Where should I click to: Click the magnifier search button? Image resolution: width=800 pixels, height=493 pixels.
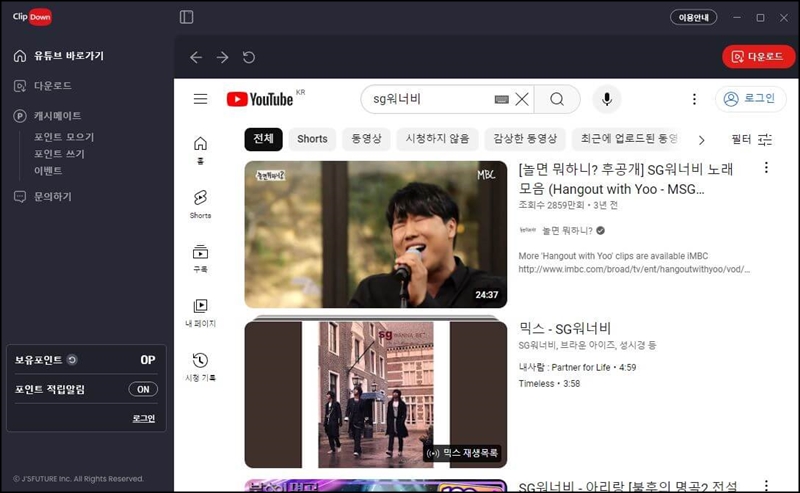[x=557, y=99]
